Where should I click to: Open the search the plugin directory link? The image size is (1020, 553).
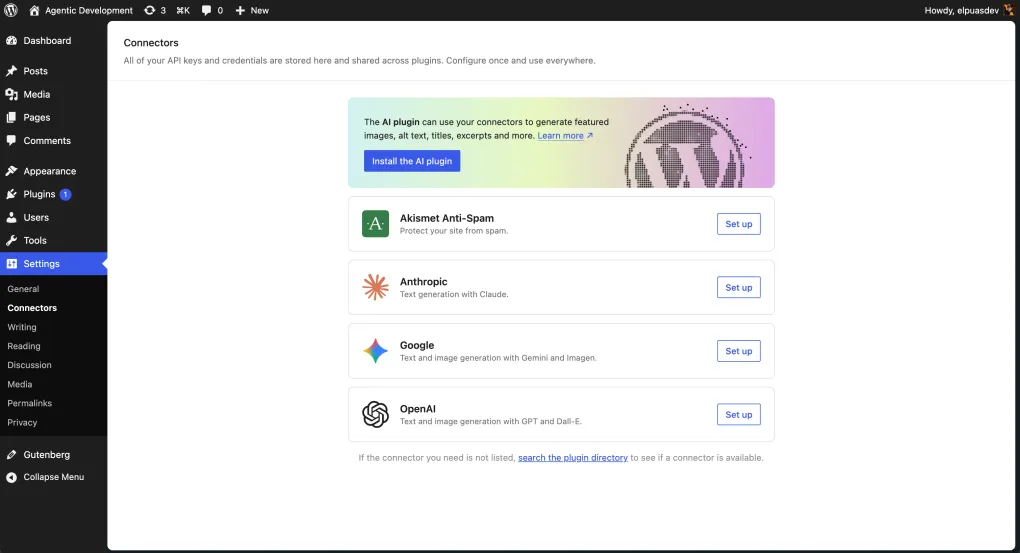572,457
